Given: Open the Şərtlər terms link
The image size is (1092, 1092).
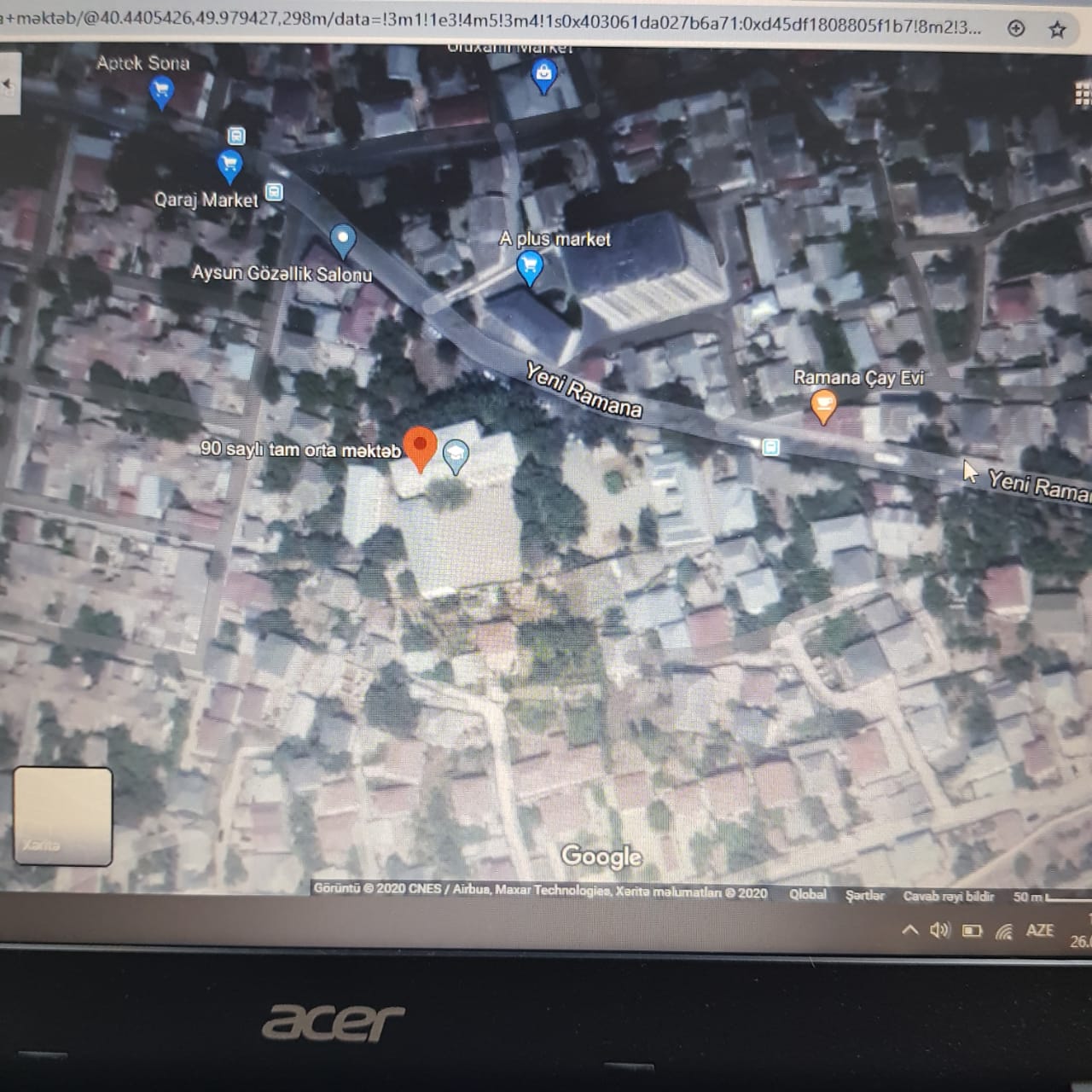Looking at the screenshot, I should (864, 895).
